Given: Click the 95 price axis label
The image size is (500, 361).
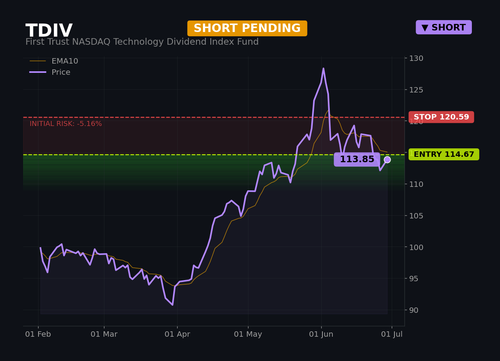Looking at the screenshot, I should click(x=414, y=279).
